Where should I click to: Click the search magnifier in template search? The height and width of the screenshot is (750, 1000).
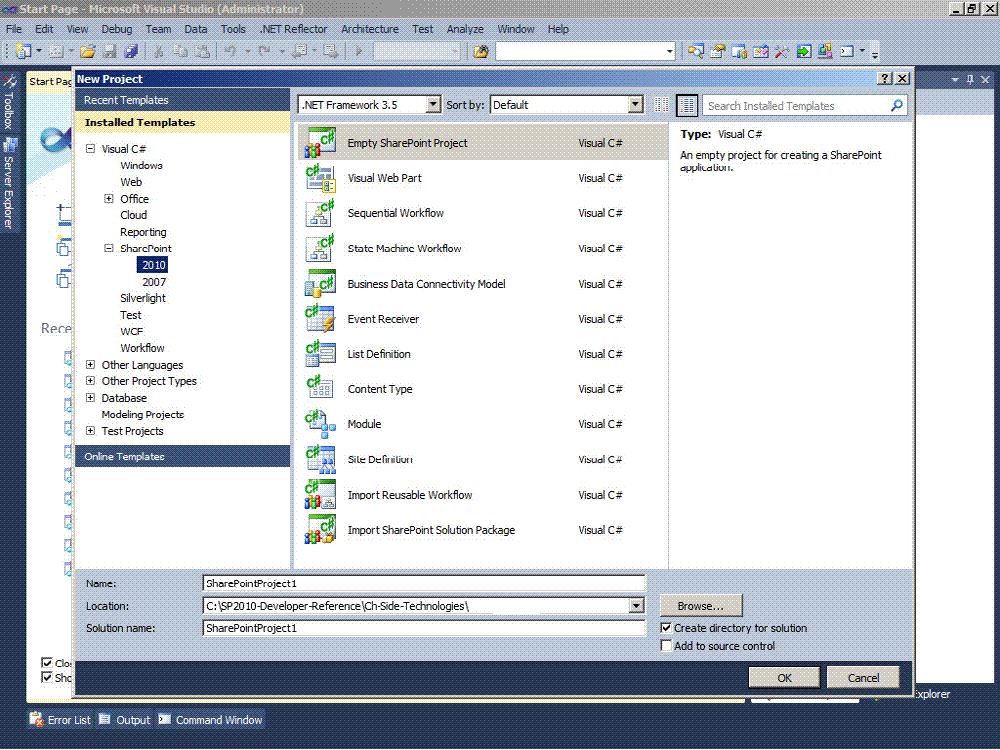click(x=897, y=105)
